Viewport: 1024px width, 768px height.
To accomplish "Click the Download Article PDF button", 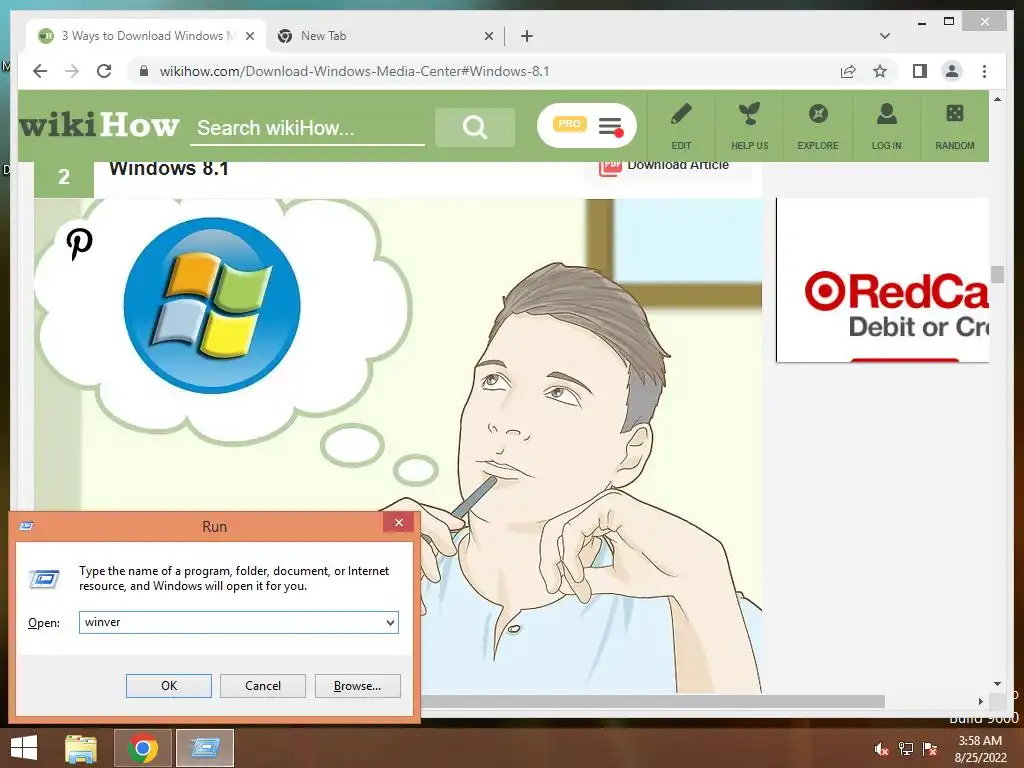I will [664, 165].
